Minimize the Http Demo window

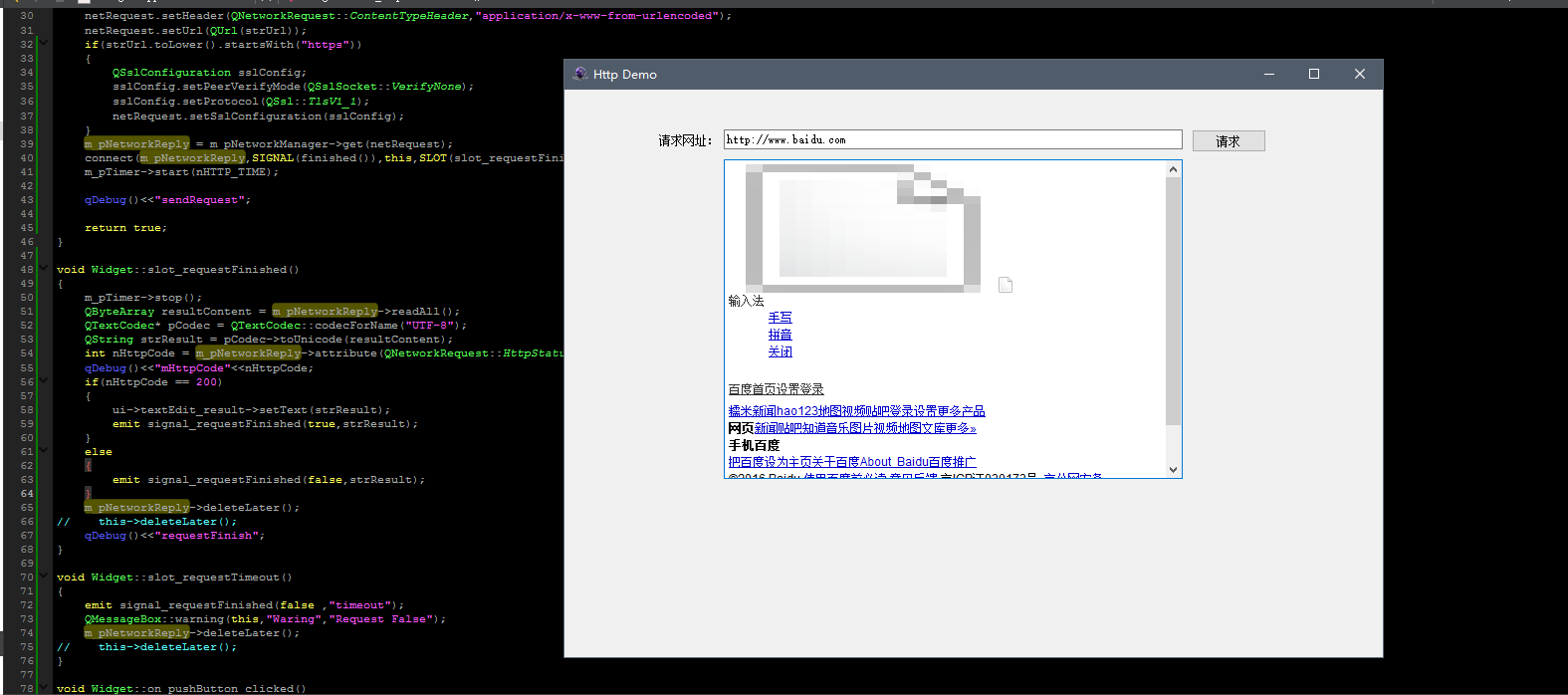coord(1269,74)
